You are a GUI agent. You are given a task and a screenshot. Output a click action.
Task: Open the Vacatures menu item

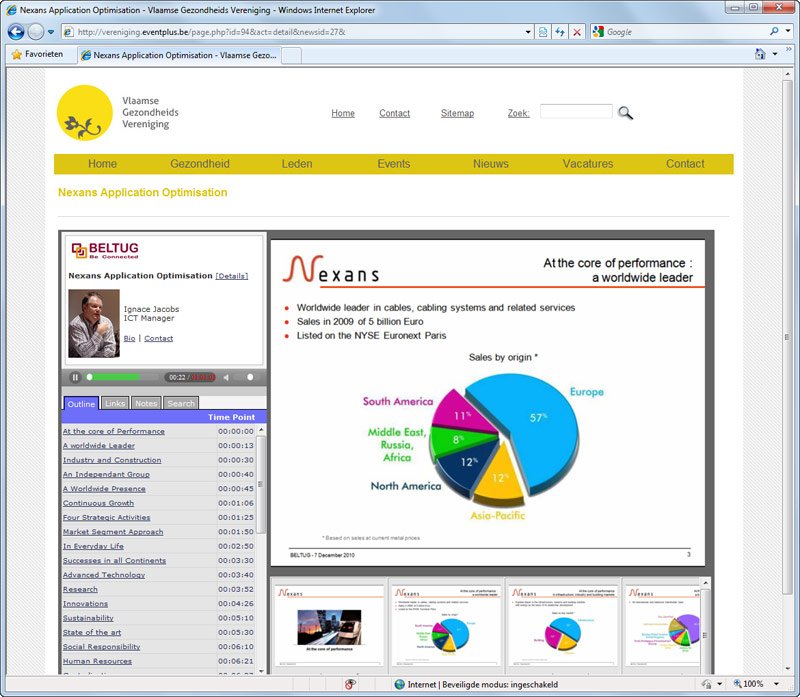coord(588,164)
